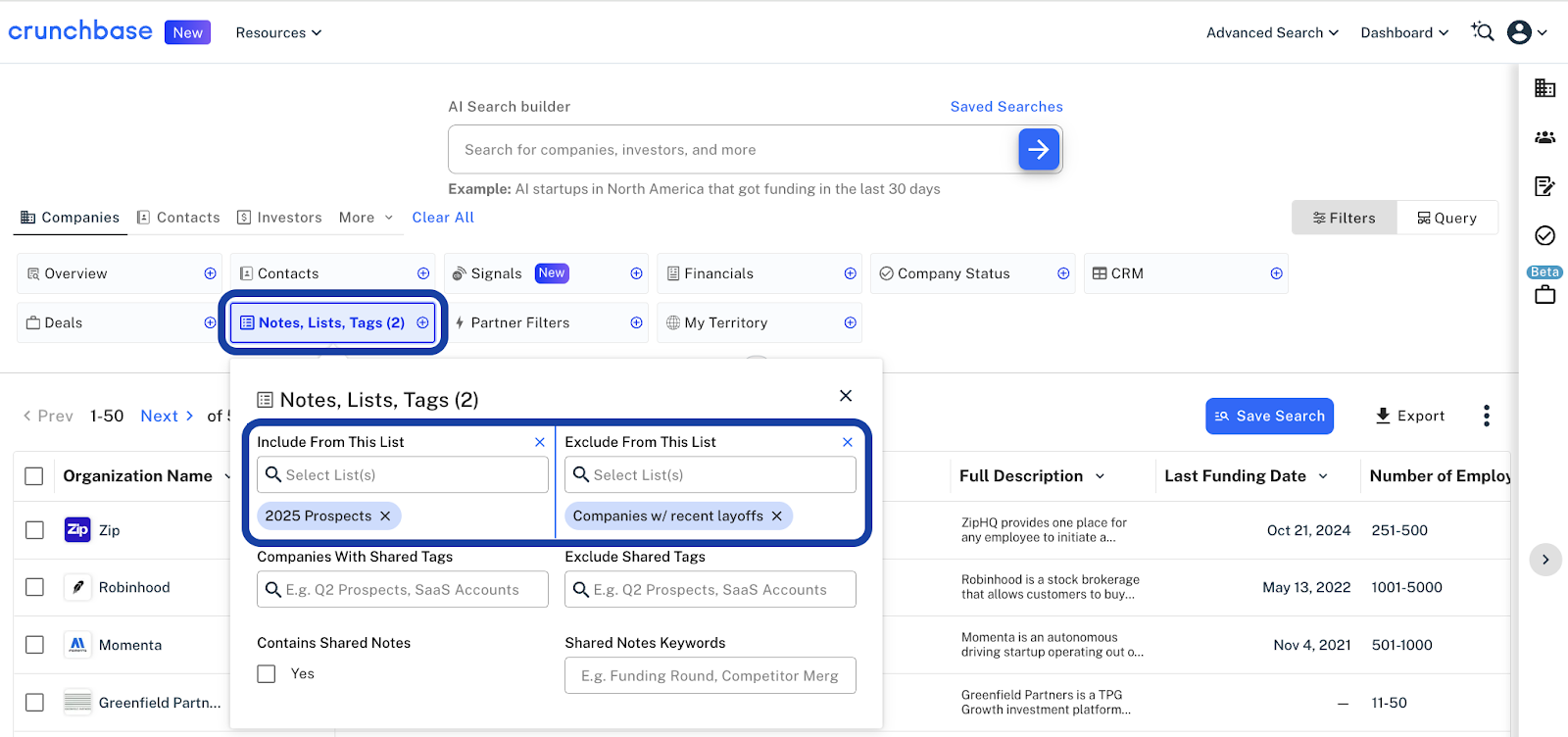The image size is (1568, 737).
Task: Add Deals filter with plus icon
Action: point(210,322)
